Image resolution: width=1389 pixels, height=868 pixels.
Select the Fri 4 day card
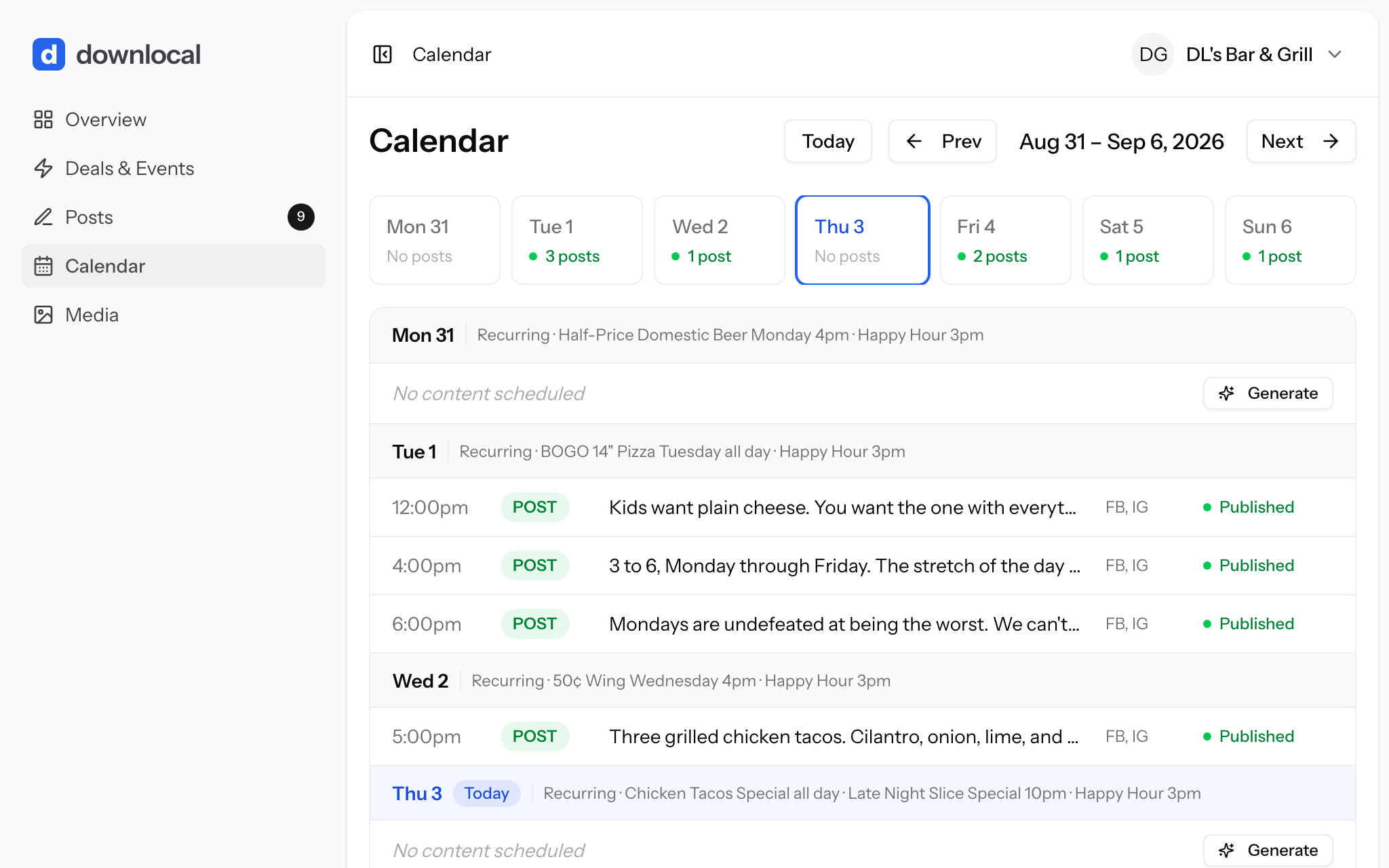click(1006, 240)
